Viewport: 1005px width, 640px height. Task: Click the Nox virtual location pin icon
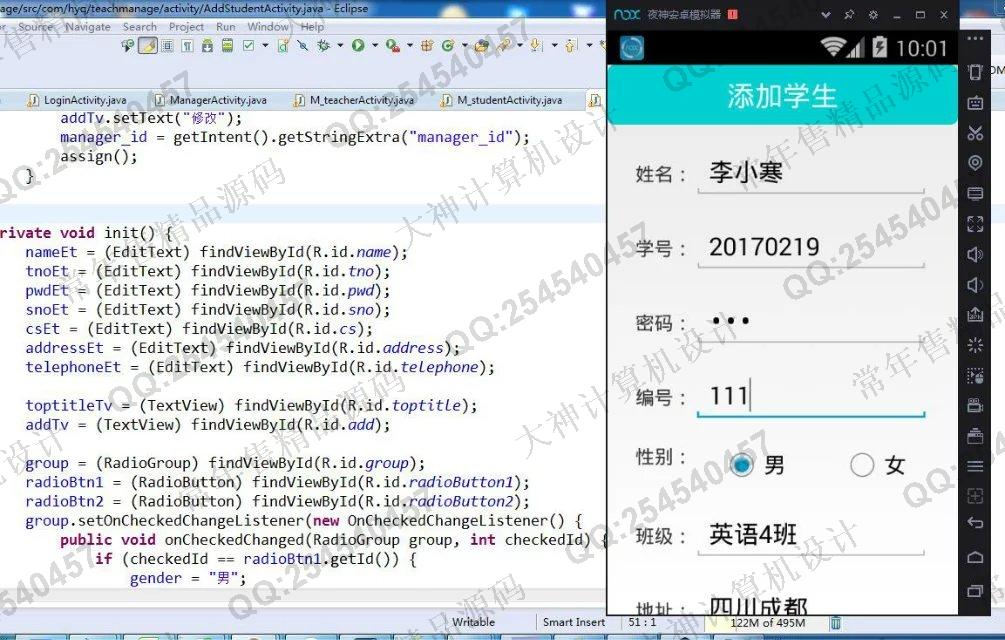pyautogui.click(x=975, y=163)
